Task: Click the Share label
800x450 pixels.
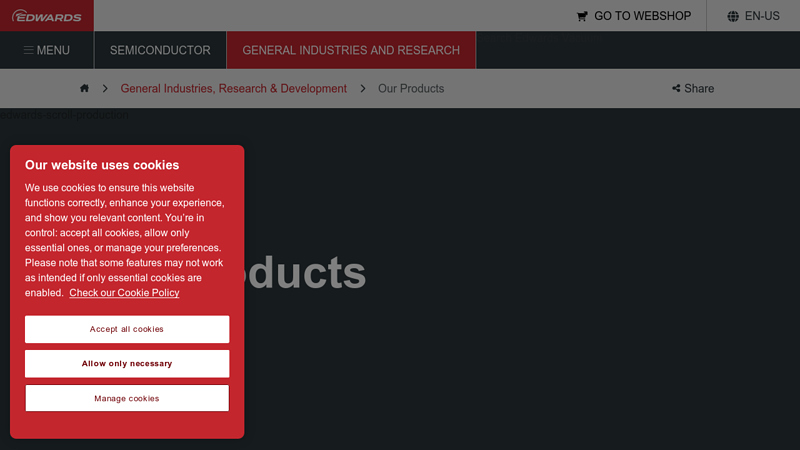Action: 699,88
